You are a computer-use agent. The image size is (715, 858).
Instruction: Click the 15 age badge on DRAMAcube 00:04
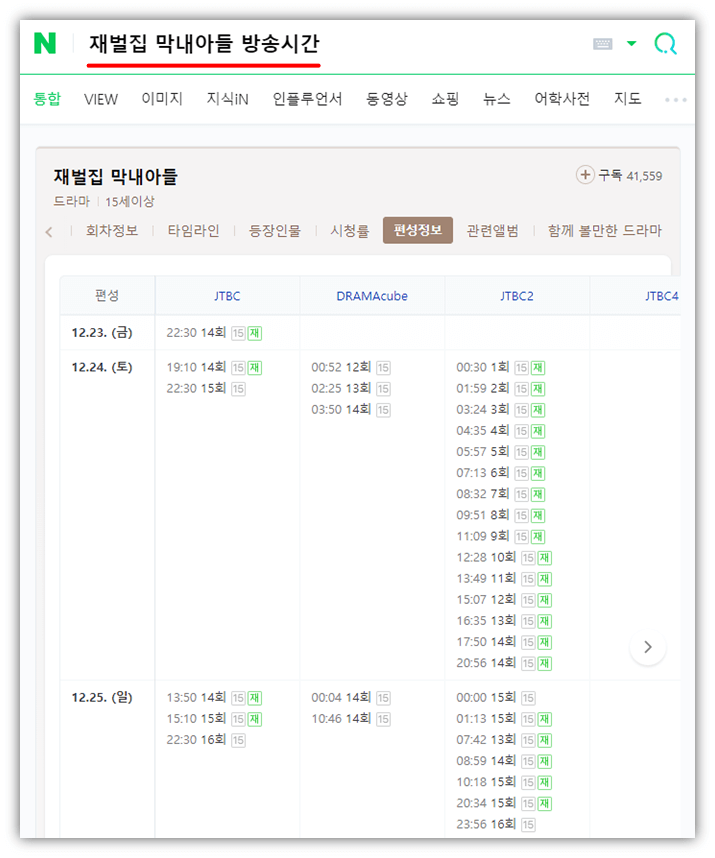pos(383,698)
